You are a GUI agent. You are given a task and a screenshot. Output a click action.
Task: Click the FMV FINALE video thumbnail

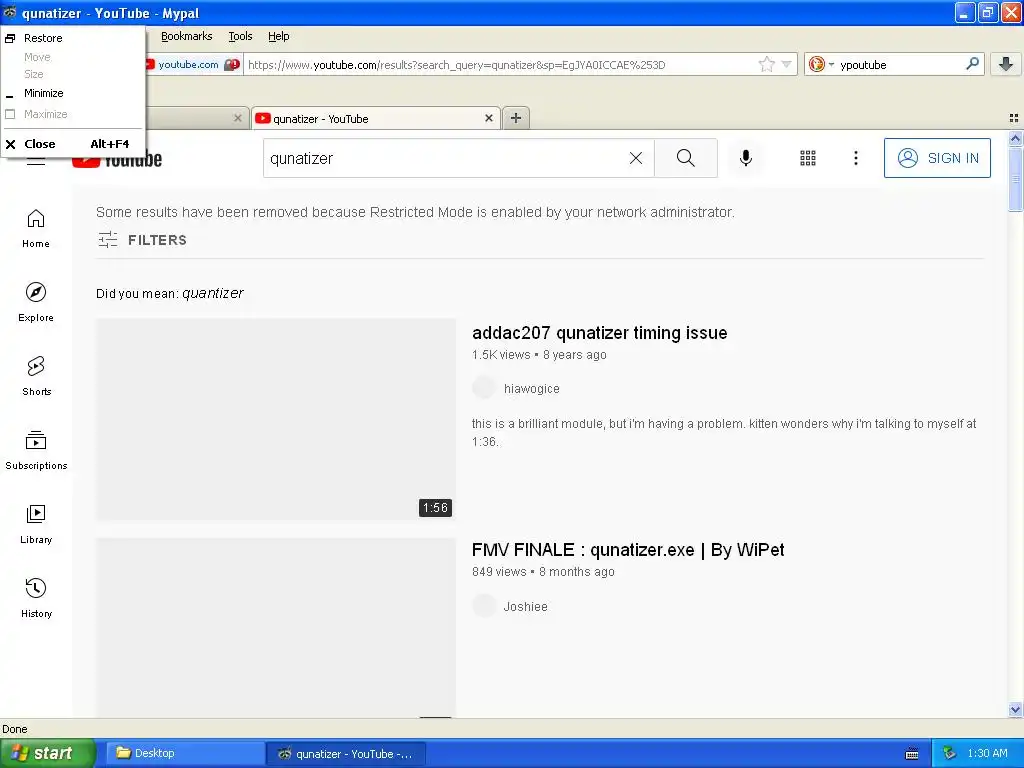click(276, 627)
